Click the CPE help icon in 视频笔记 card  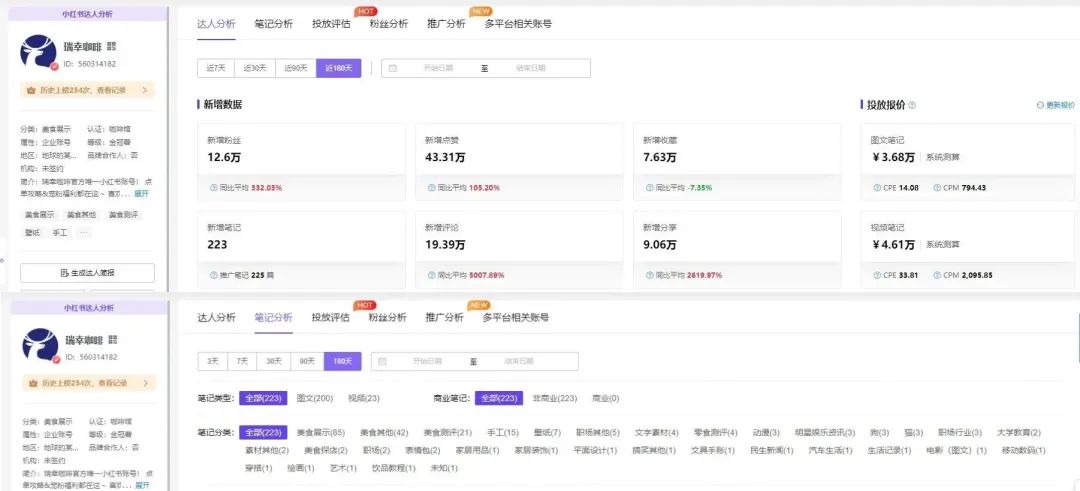click(876, 275)
